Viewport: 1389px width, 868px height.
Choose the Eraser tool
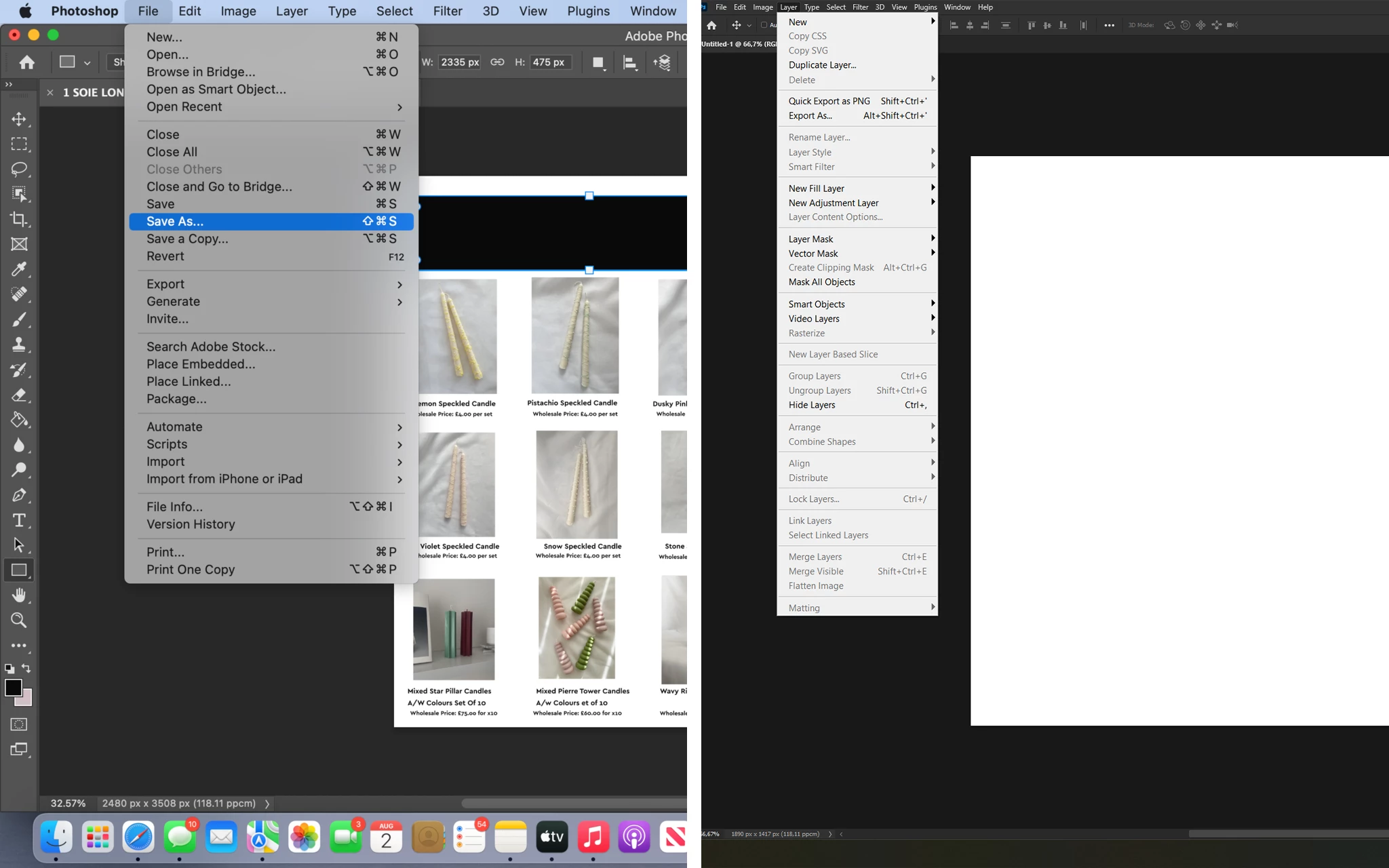[x=19, y=395]
